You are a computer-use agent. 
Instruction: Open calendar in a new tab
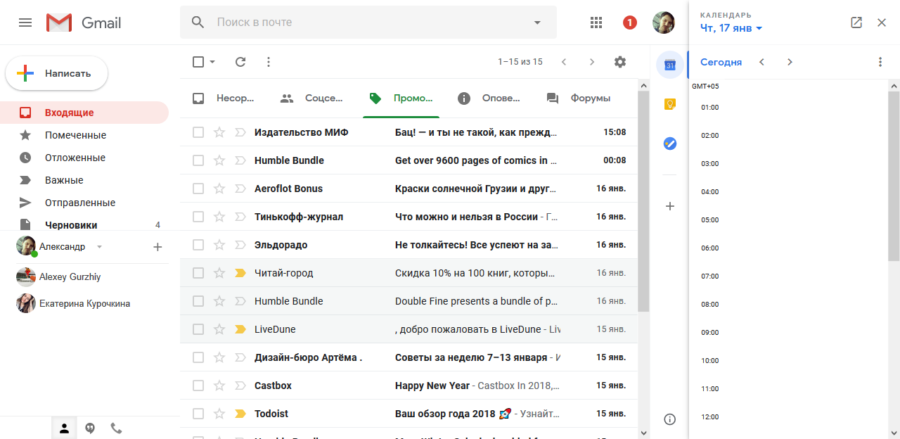tap(856, 22)
